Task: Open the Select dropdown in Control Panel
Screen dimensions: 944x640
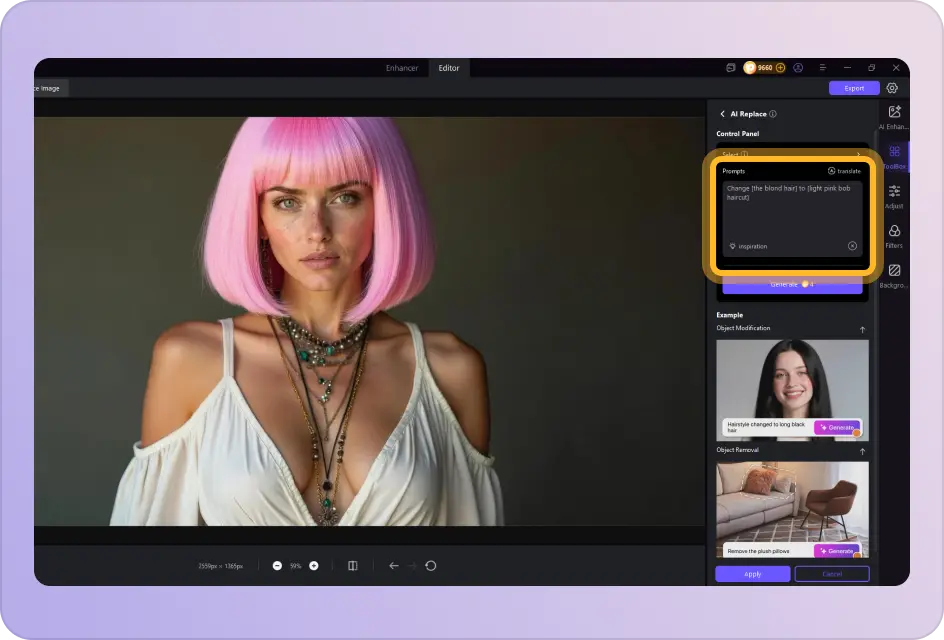Action: (792, 155)
